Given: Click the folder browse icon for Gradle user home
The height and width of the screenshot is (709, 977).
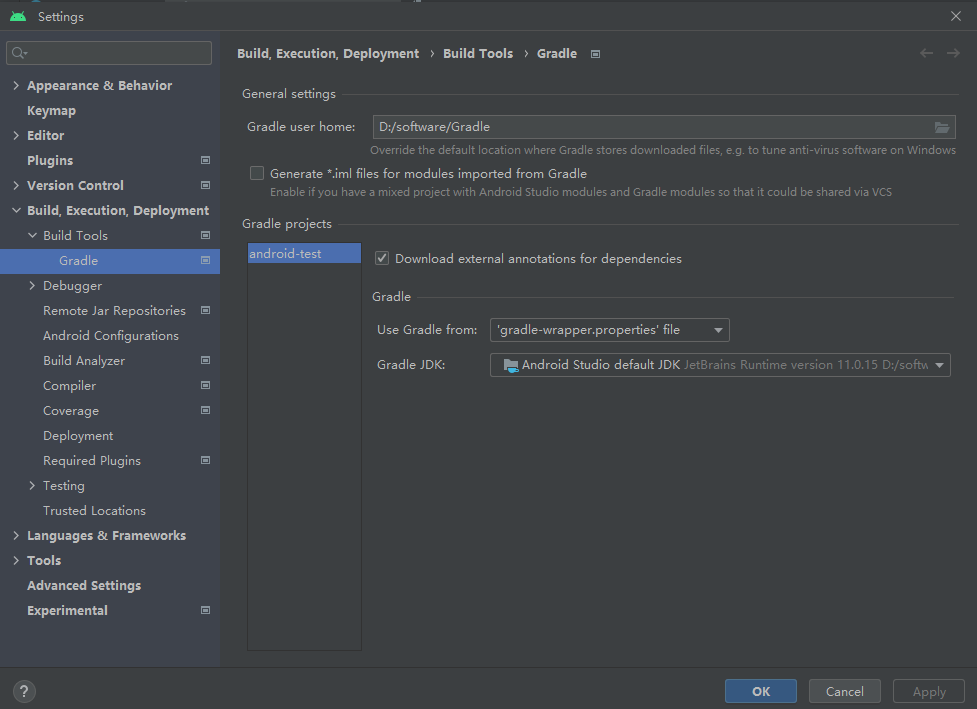Looking at the screenshot, I should click(x=941, y=127).
